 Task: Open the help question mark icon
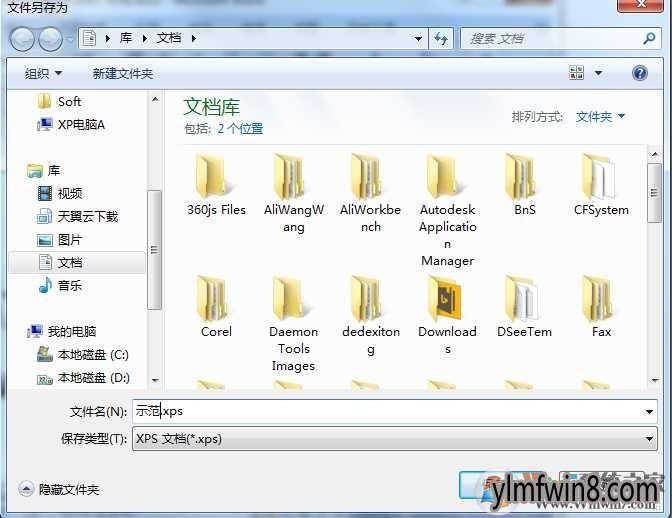point(639,73)
